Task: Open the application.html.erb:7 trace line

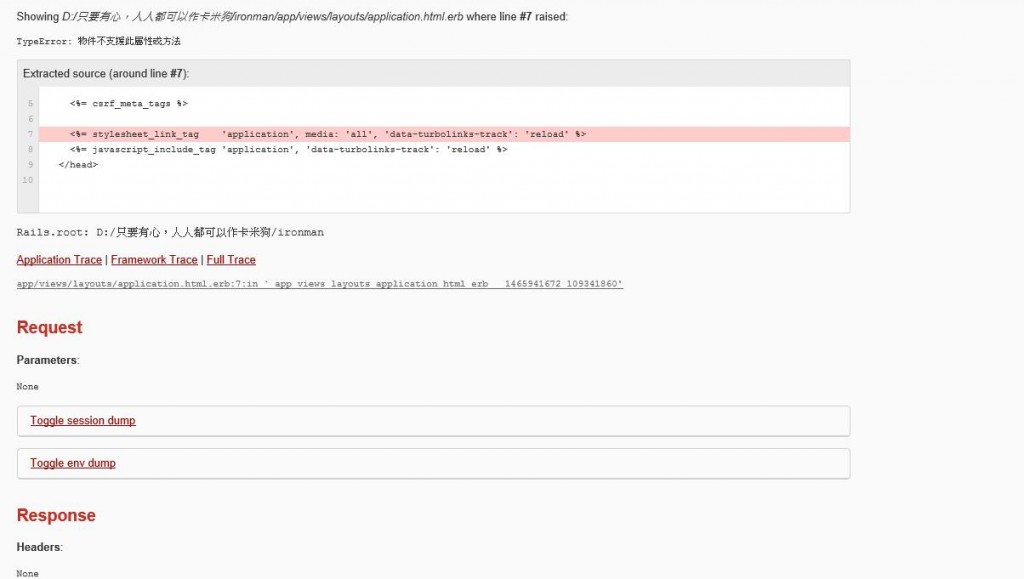Action: point(319,284)
